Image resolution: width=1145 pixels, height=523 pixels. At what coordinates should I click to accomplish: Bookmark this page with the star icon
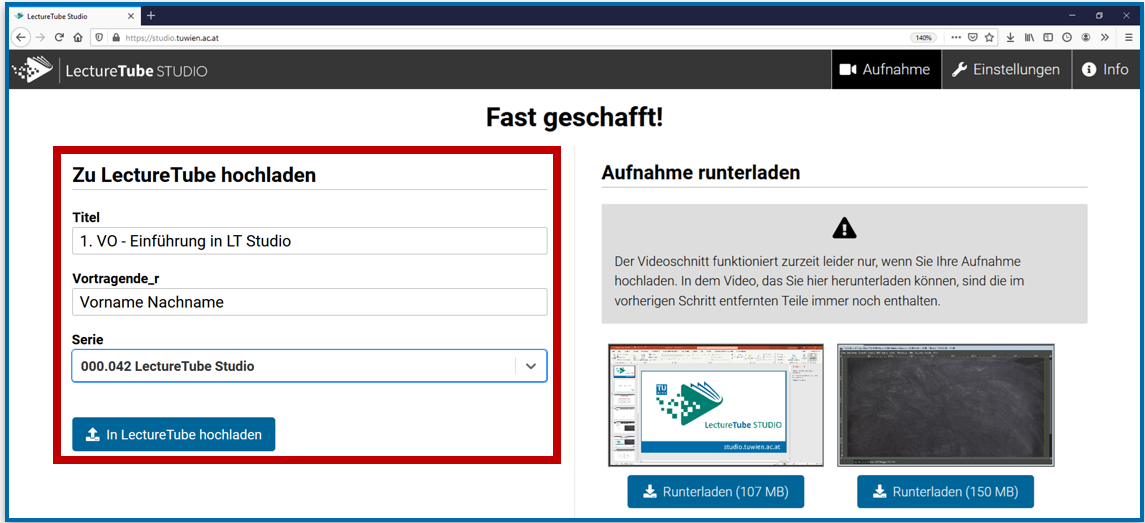[989, 37]
